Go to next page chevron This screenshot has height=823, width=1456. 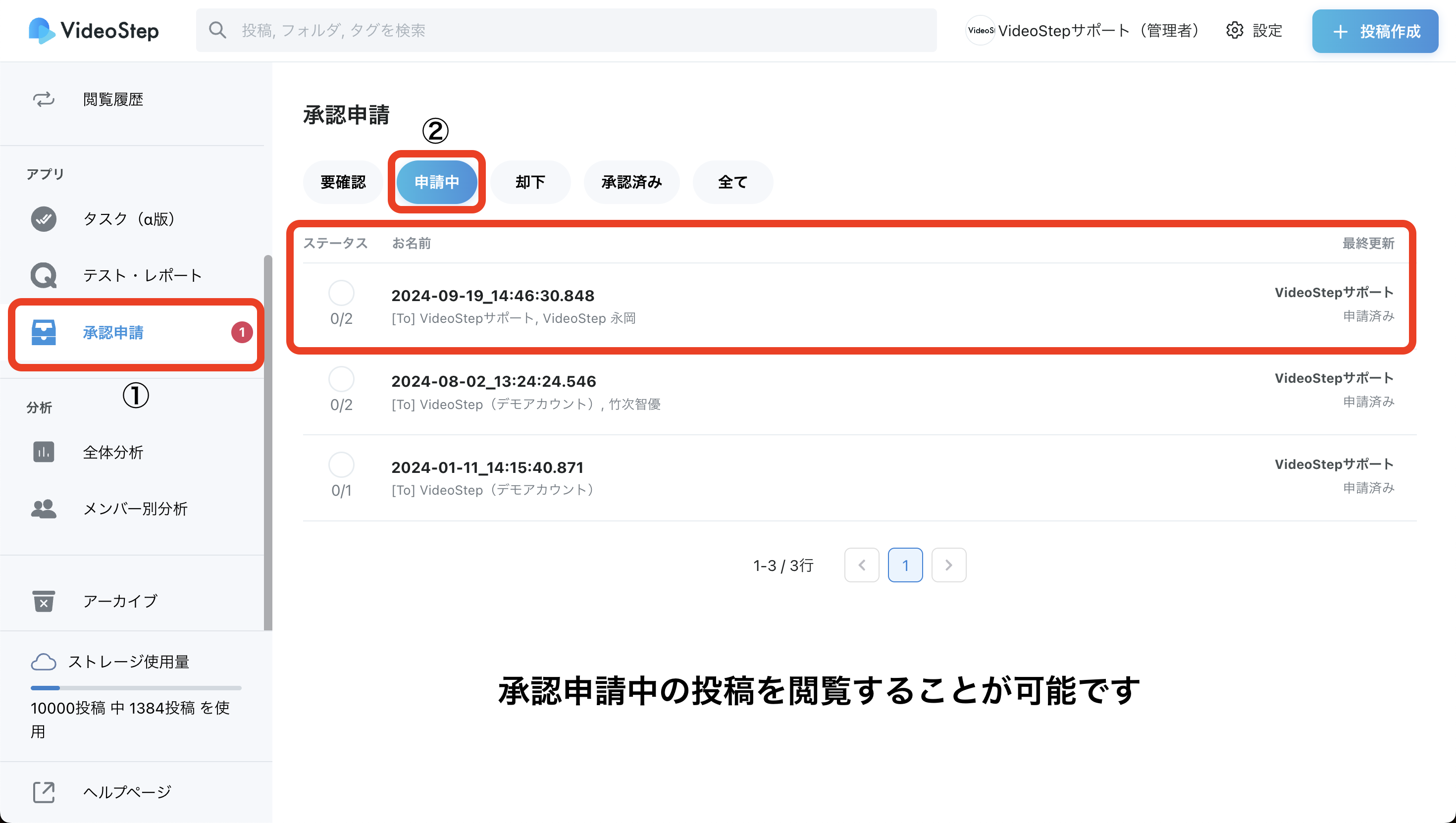948,565
